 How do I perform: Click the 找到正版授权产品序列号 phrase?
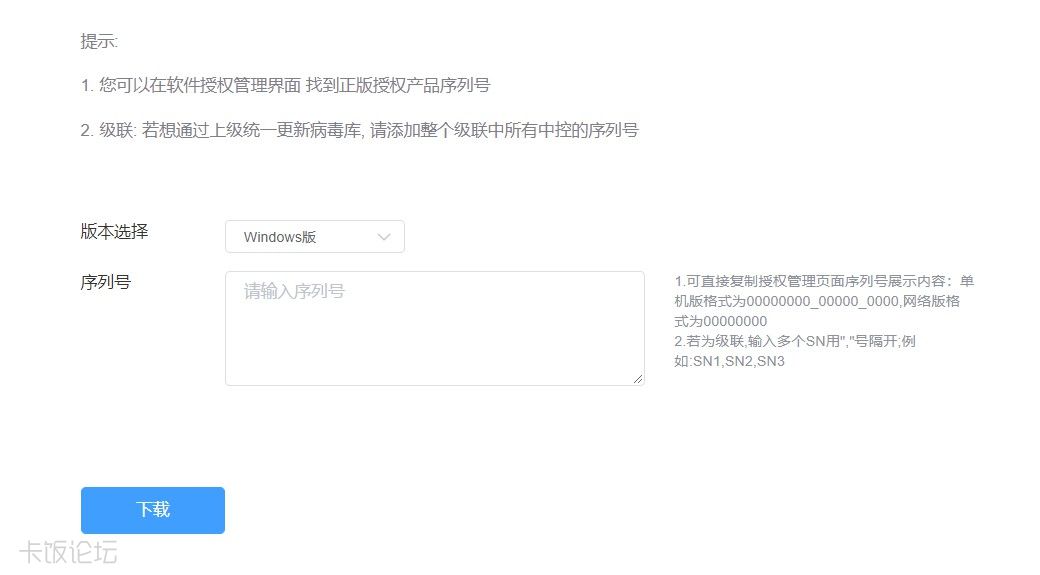398,85
